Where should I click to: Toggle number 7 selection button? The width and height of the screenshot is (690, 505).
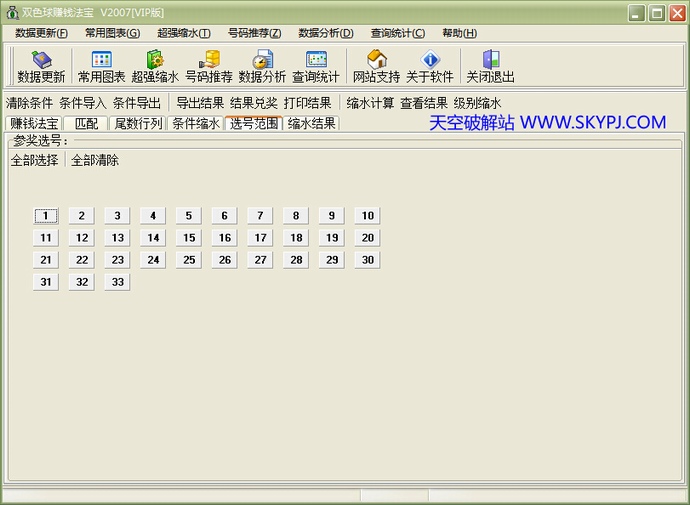(260, 215)
